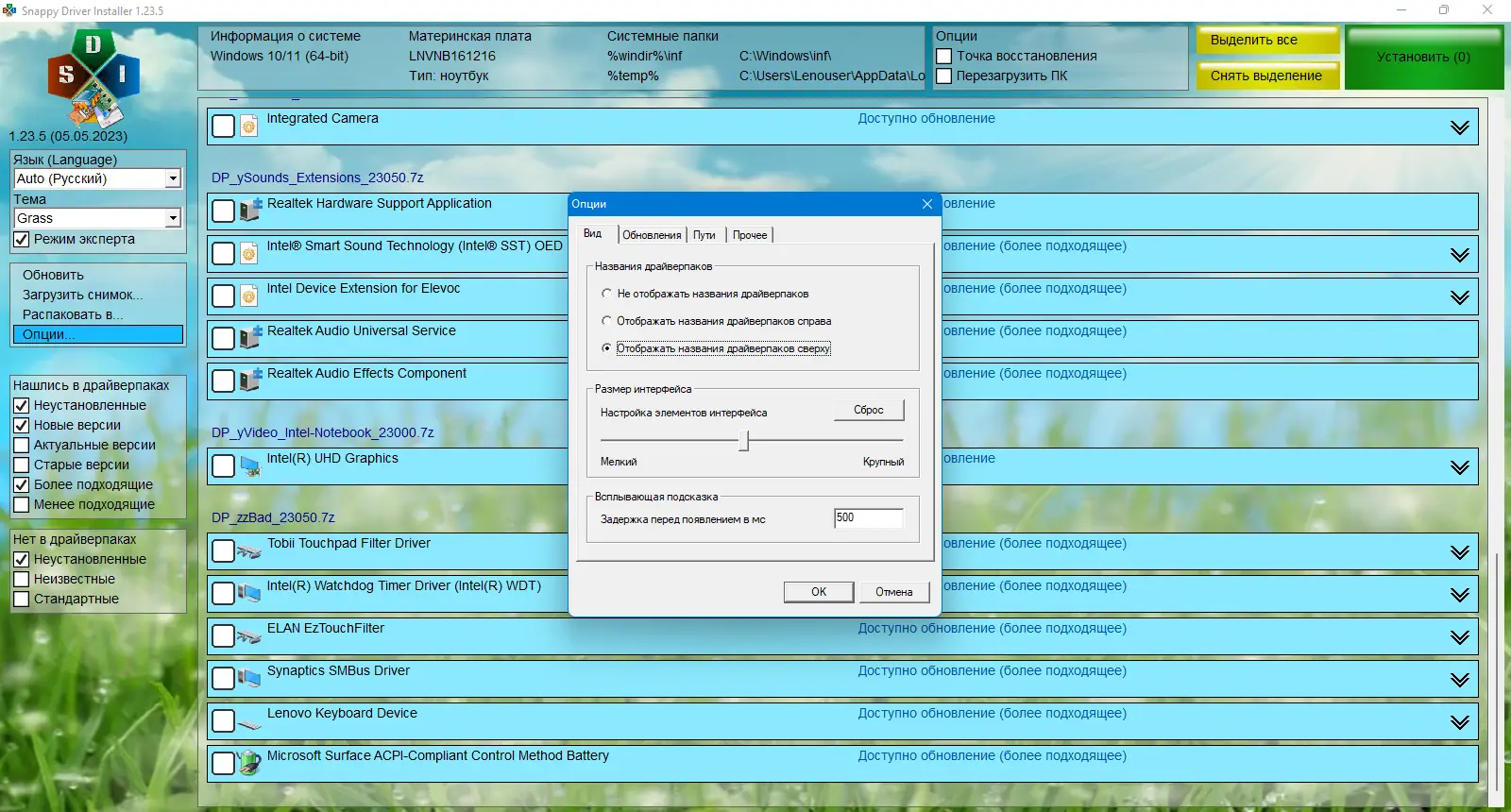The width and height of the screenshot is (1511, 812).
Task: Click DP_yVideo_Intel-Notebook_23000.7z driverpack label
Action: pos(323,432)
